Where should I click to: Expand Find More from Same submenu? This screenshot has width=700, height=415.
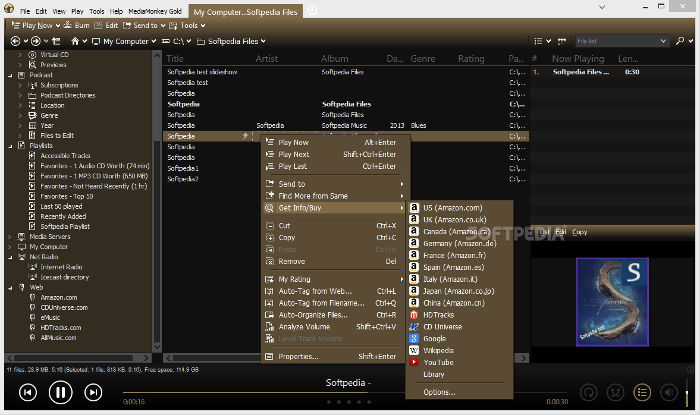click(335, 196)
